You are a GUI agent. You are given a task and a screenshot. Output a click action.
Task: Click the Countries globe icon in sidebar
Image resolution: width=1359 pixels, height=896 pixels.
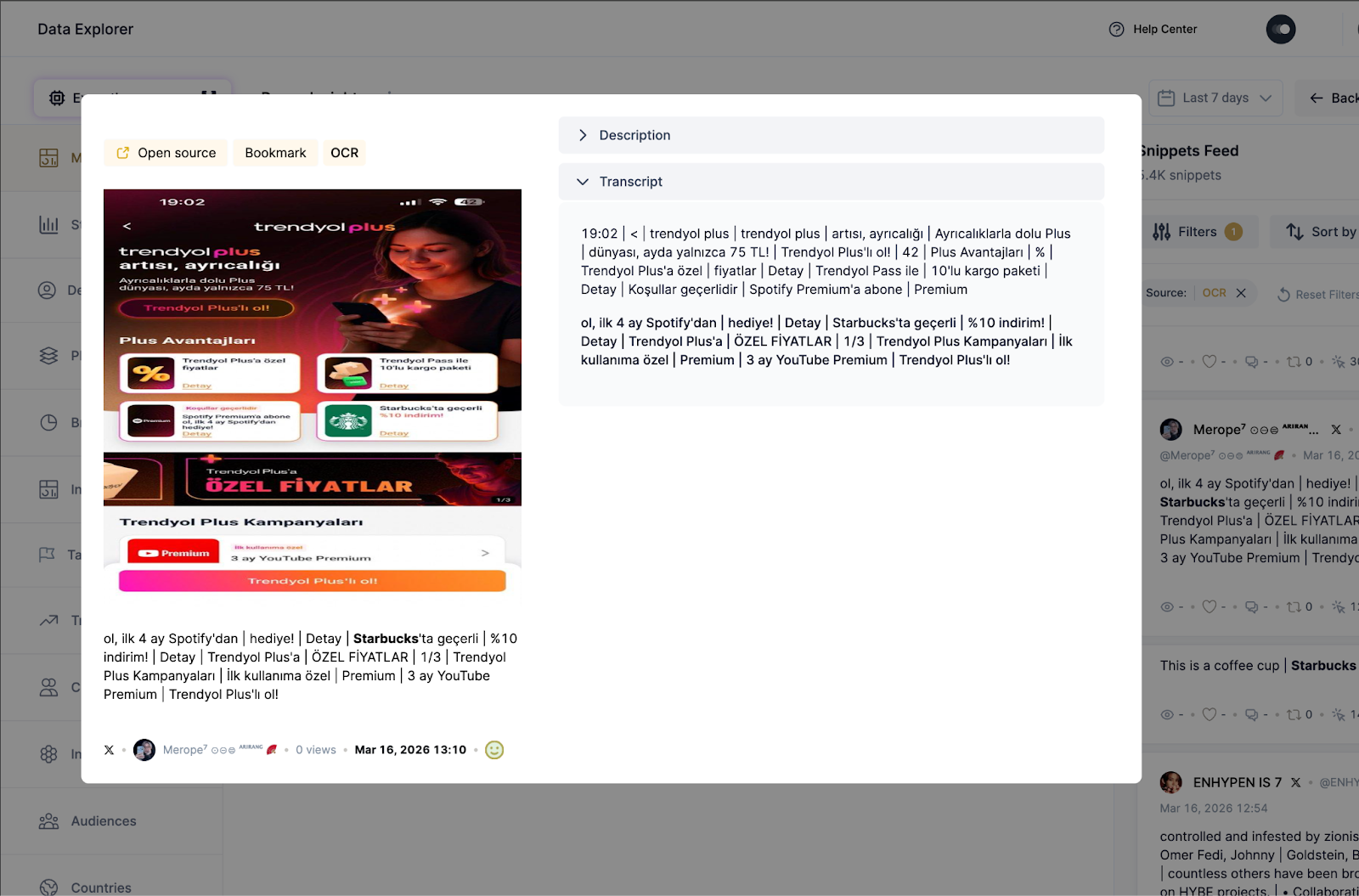[x=48, y=888]
